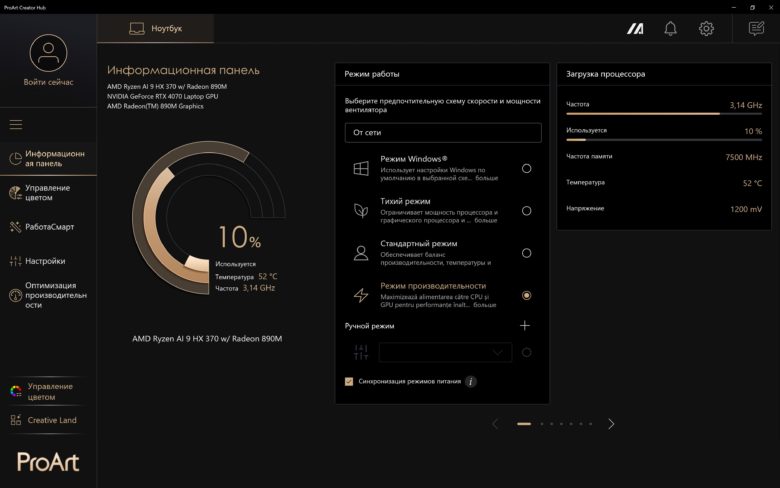This screenshot has height=488, width=780.
Task: Click the circular CPU usage gauge
Action: pyautogui.click(x=208, y=217)
